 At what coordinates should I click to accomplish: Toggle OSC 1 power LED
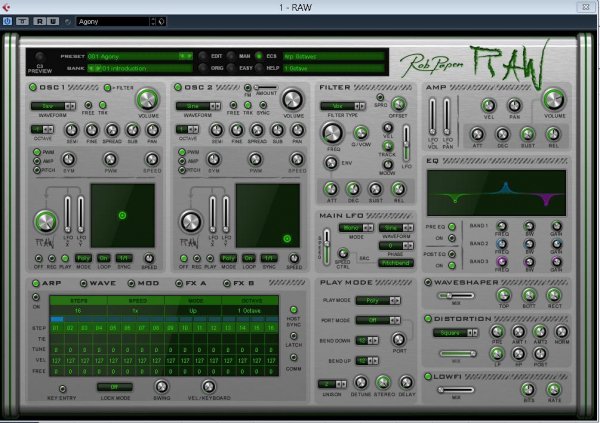point(33,87)
